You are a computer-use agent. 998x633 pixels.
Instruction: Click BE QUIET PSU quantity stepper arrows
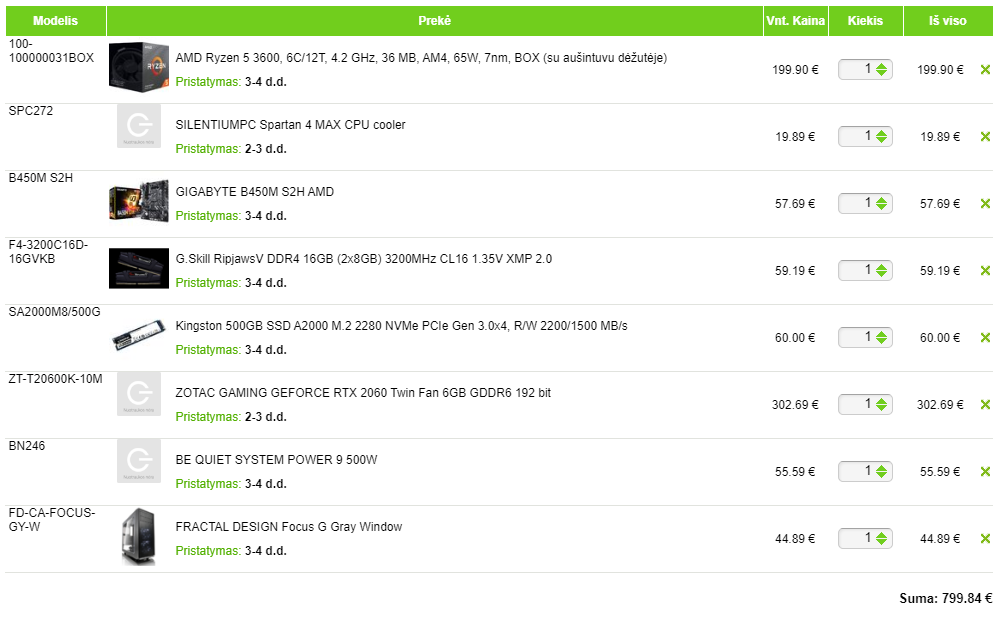[x=882, y=472]
